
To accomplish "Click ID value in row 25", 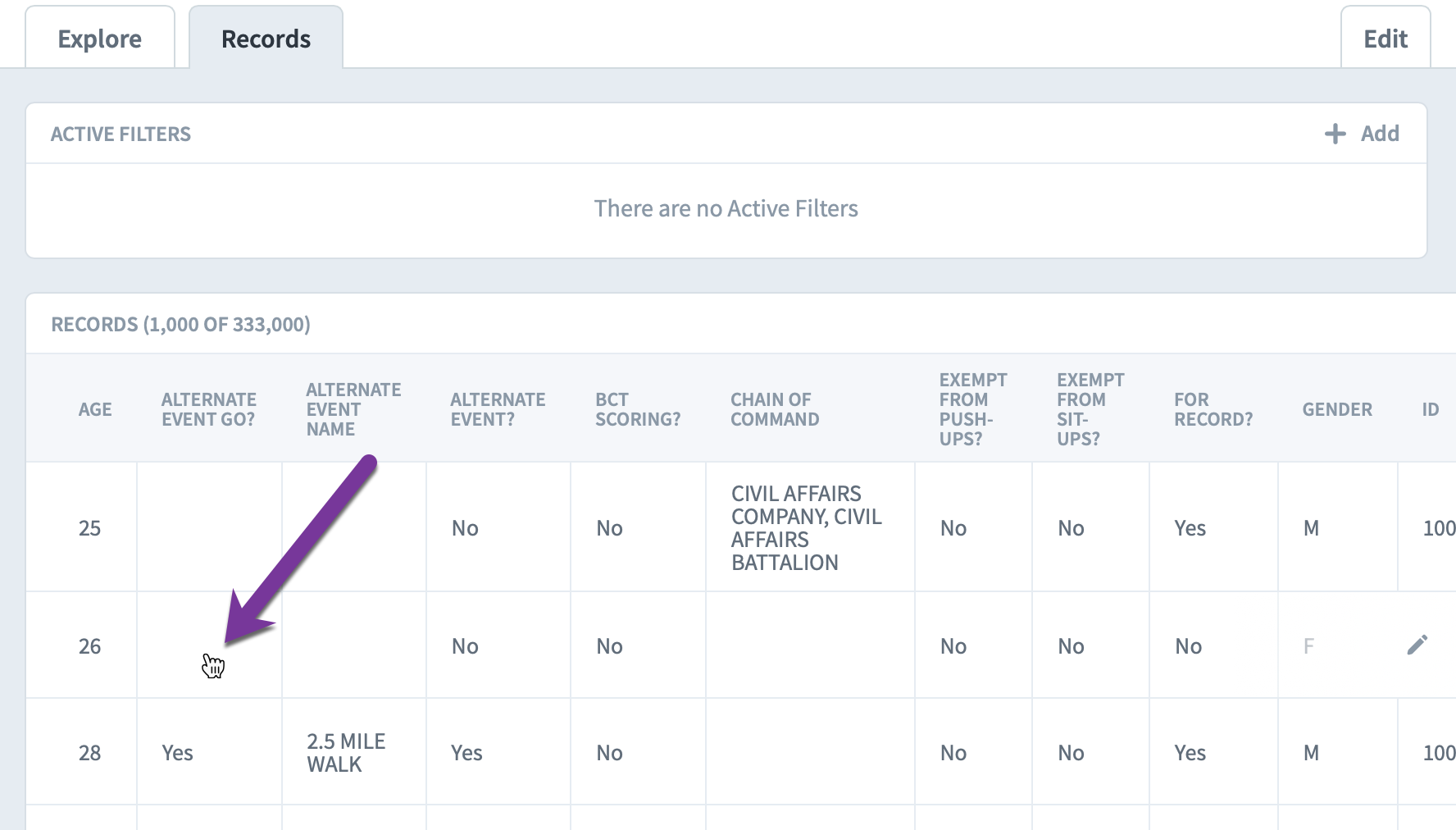I will pyautogui.click(x=1439, y=528).
